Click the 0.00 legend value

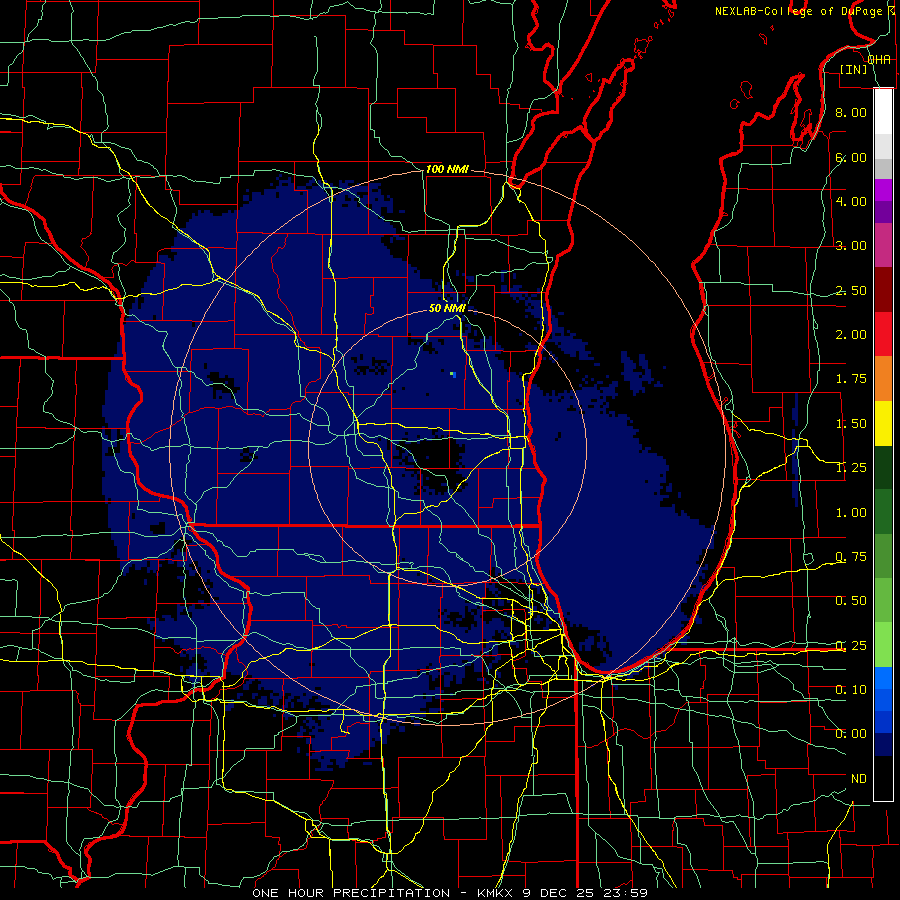(x=851, y=734)
